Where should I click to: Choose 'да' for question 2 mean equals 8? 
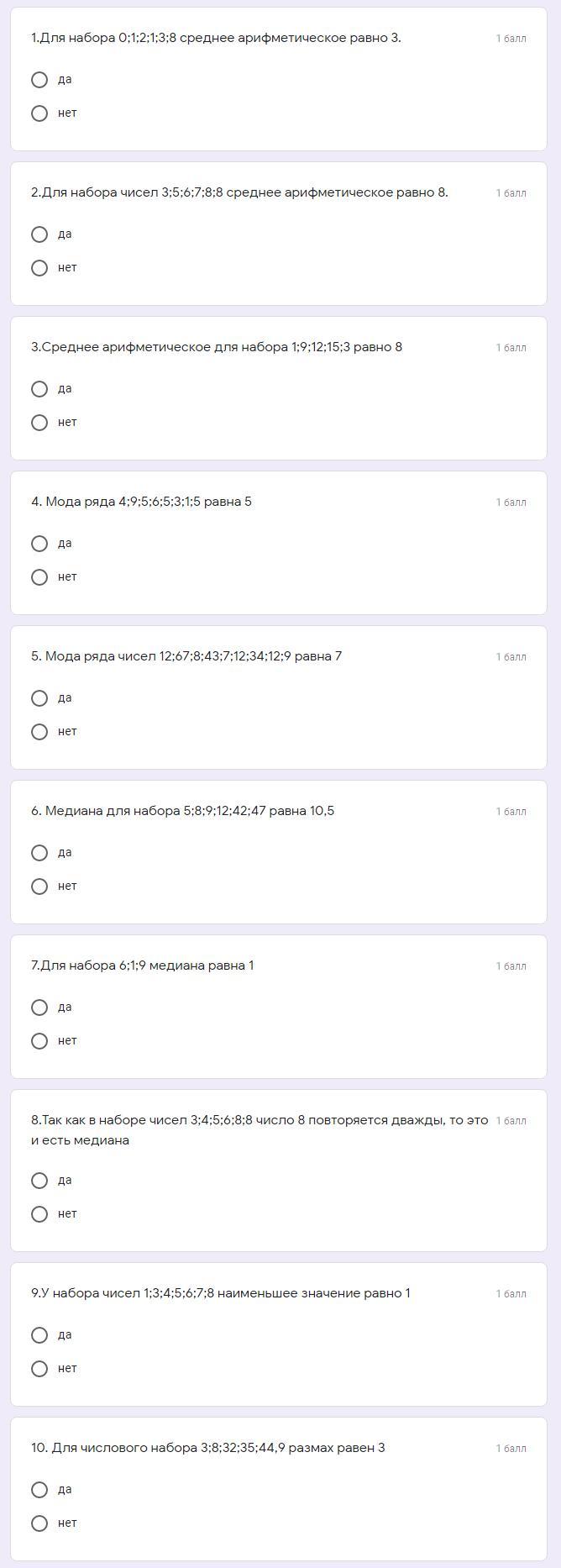point(39,234)
